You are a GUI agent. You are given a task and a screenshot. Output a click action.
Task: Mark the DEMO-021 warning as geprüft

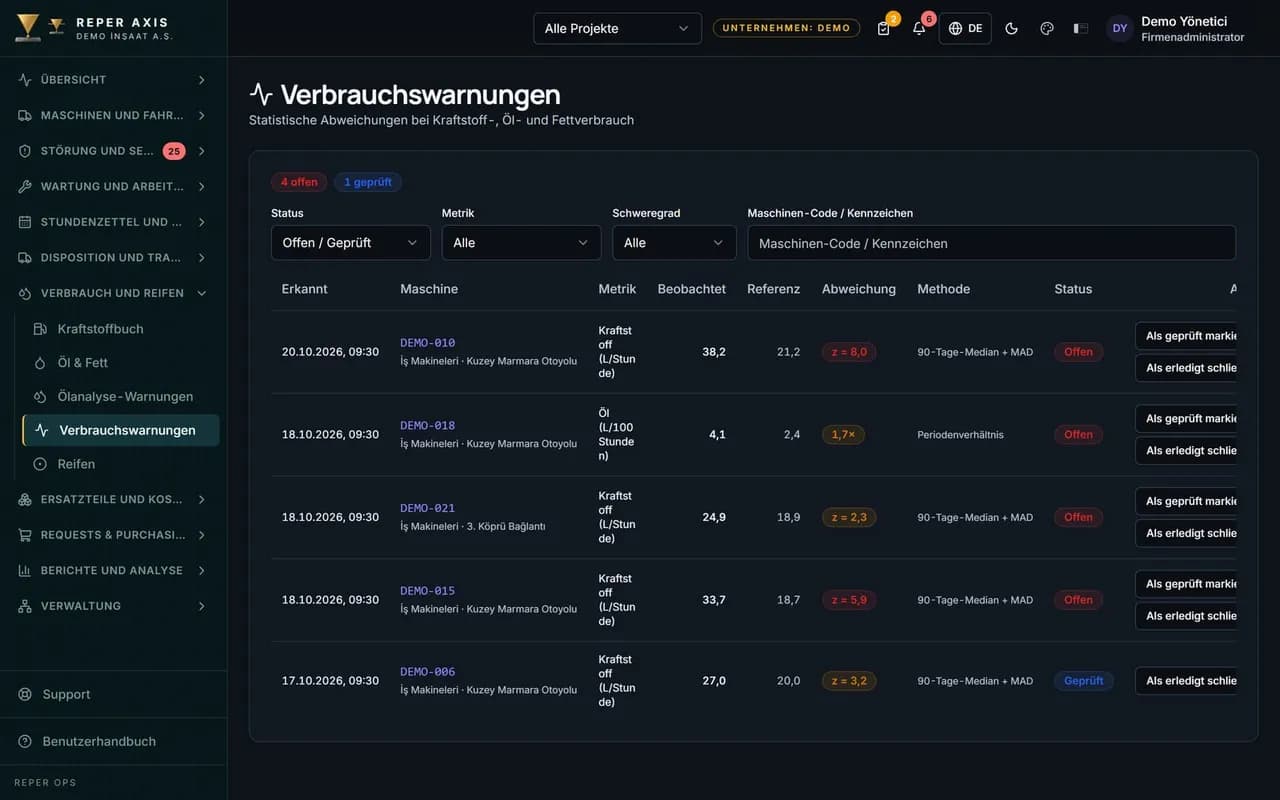1187,501
